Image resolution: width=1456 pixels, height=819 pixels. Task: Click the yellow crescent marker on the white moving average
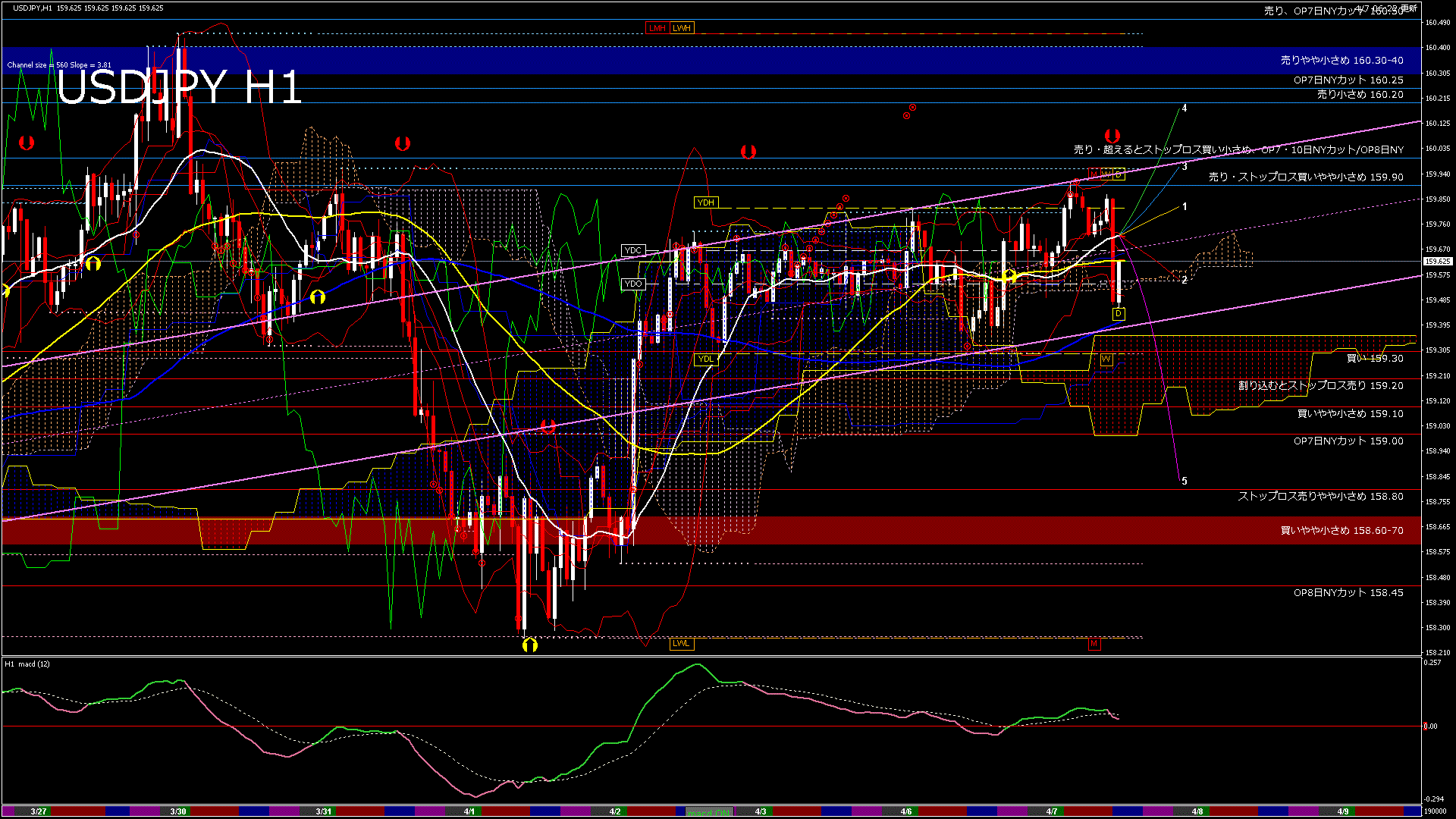(93, 265)
